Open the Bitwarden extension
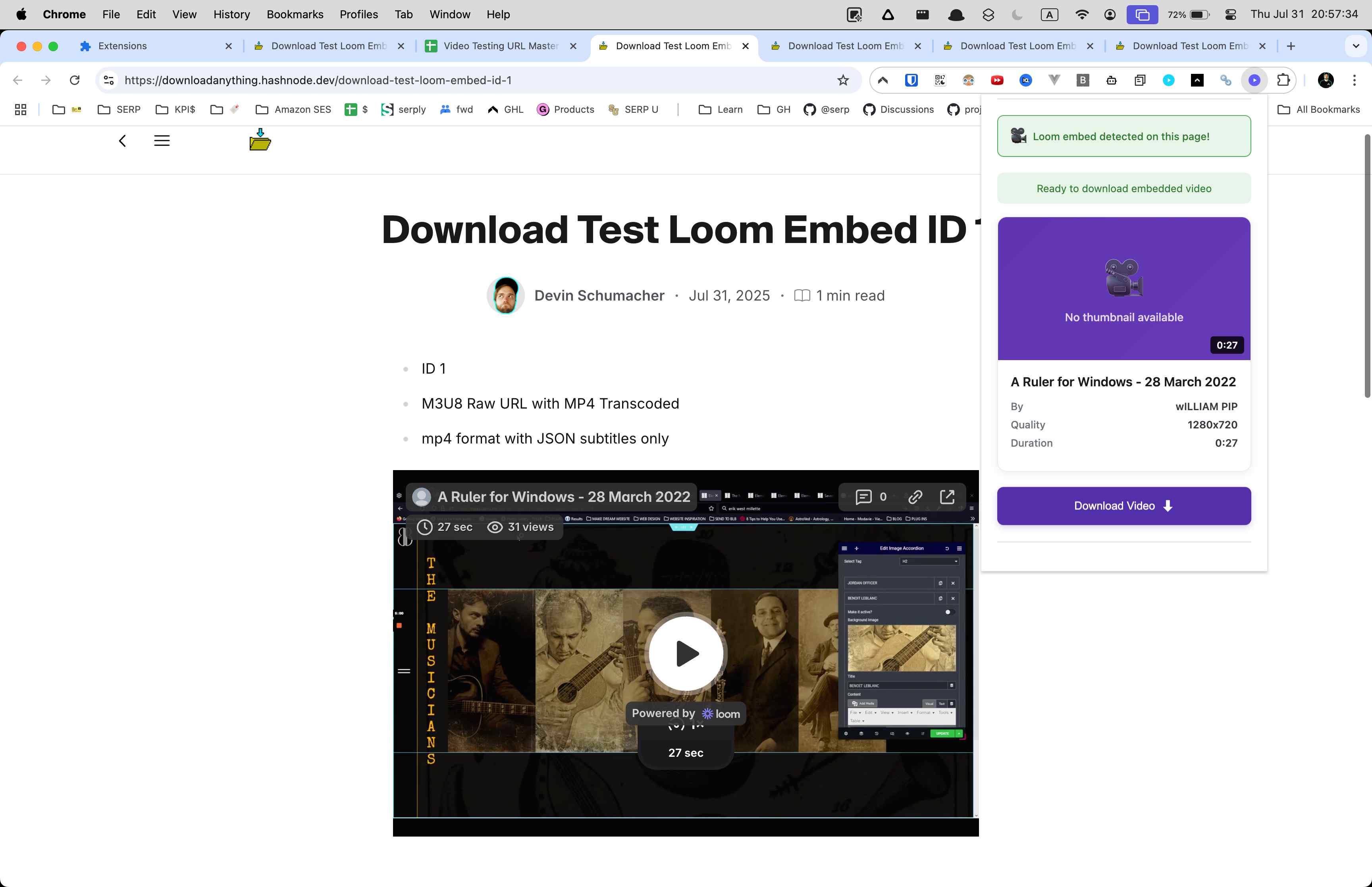 (x=911, y=80)
